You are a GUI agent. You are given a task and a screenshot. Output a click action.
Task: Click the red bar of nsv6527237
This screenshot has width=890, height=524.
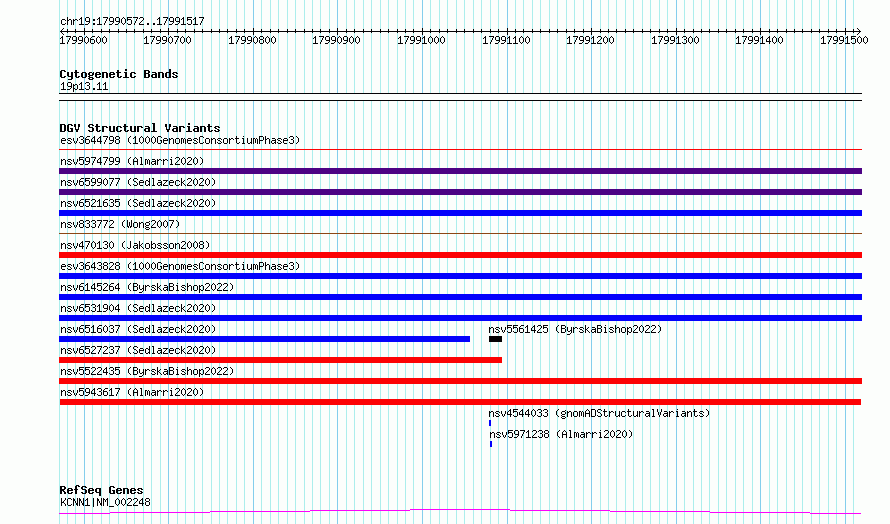280,360
